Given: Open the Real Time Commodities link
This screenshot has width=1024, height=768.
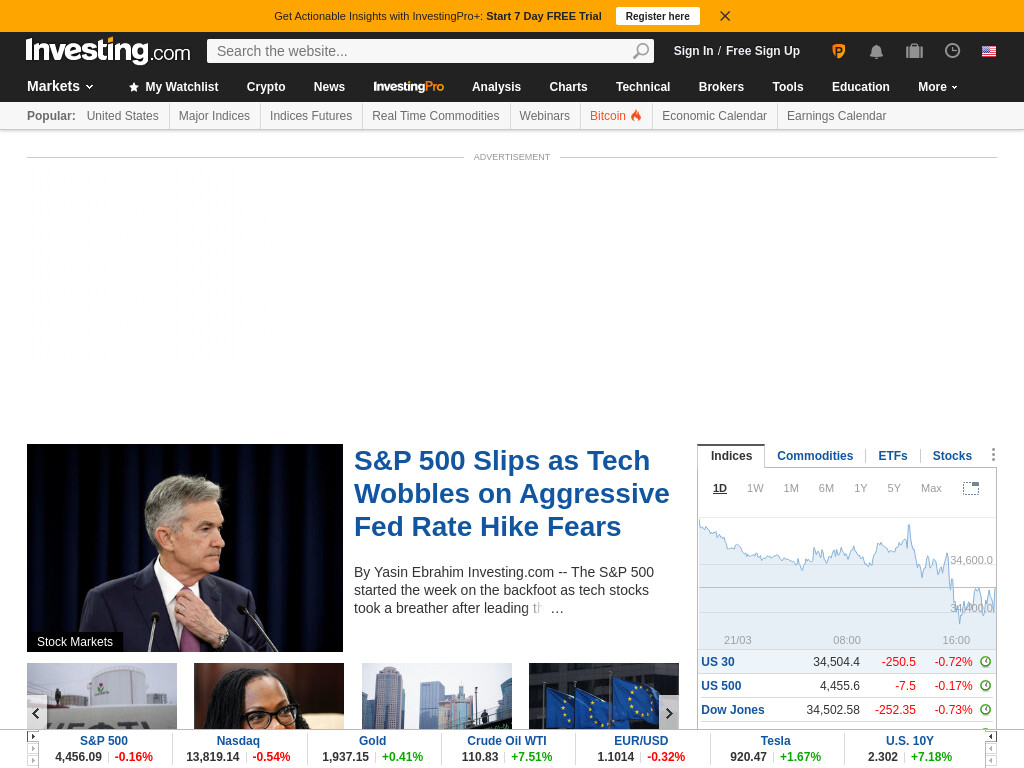Looking at the screenshot, I should 436,116.
